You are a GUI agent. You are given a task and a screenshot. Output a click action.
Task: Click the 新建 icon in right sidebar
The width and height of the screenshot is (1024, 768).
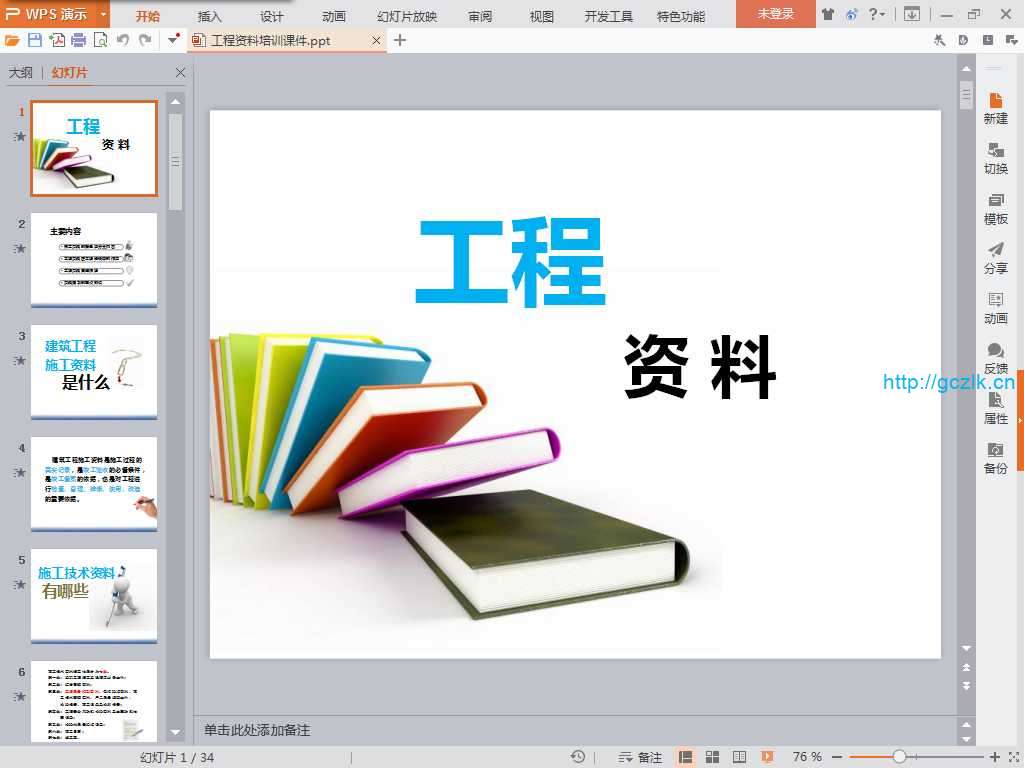coord(995,108)
